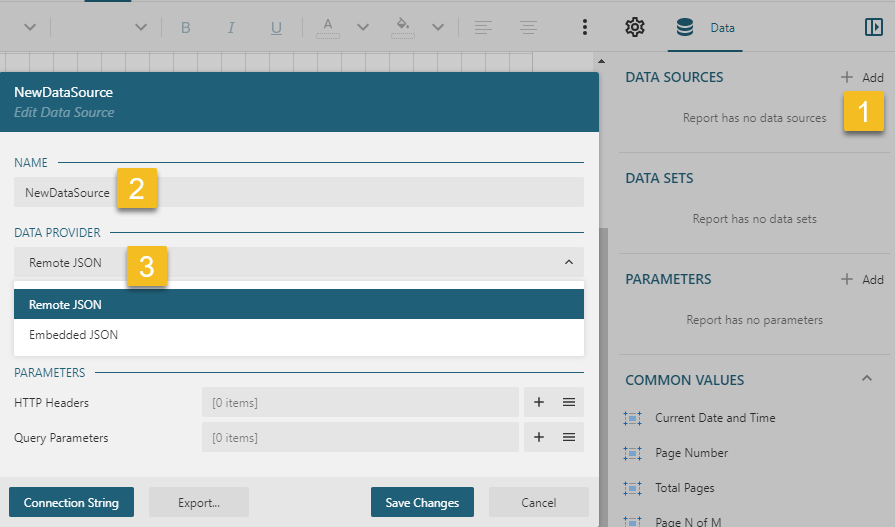The width and height of the screenshot is (895, 527).
Task: Toggle the side panel collapse icon
Action: point(873,28)
